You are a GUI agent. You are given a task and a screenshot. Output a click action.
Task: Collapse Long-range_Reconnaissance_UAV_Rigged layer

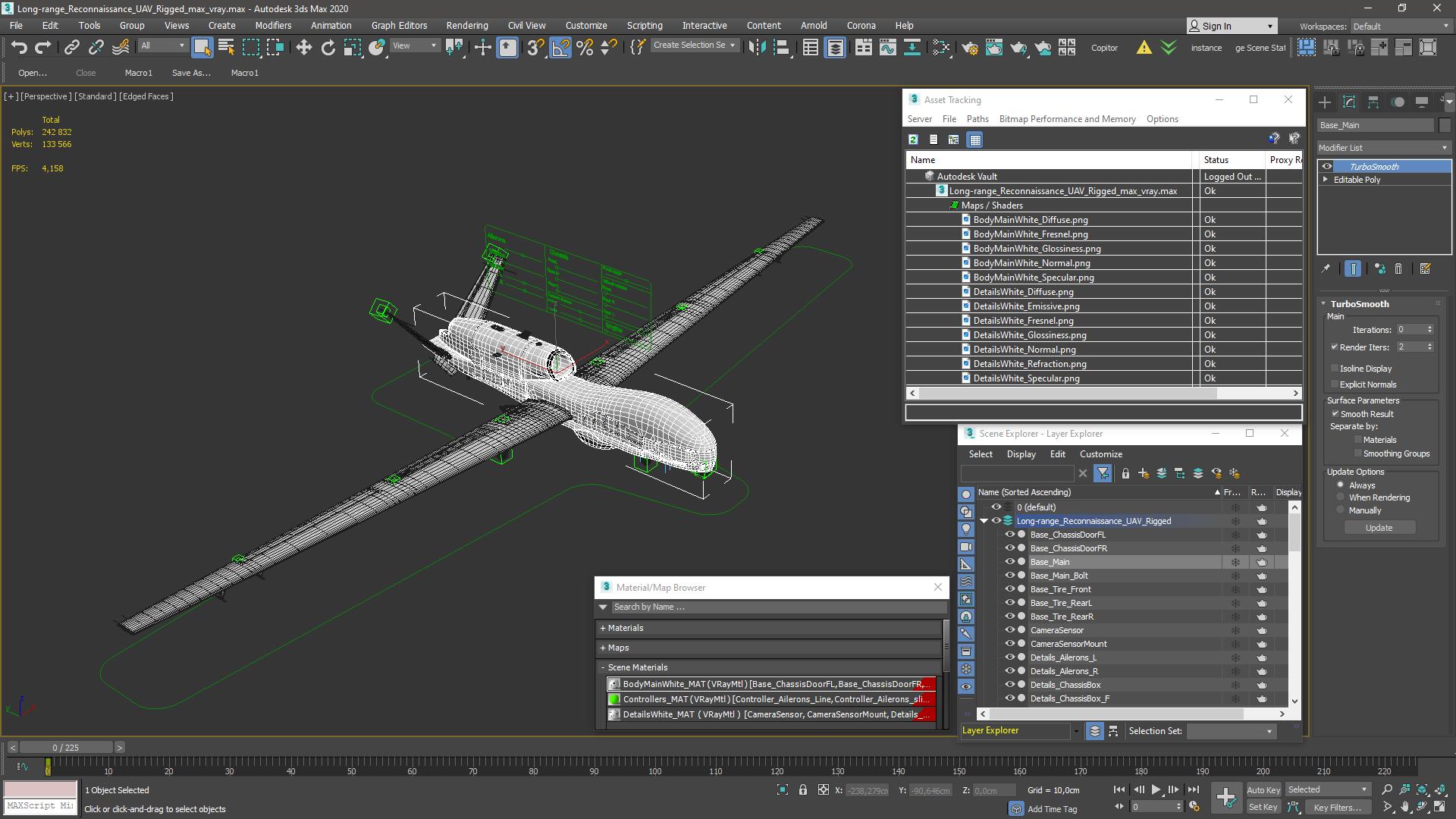click(984, 521)
